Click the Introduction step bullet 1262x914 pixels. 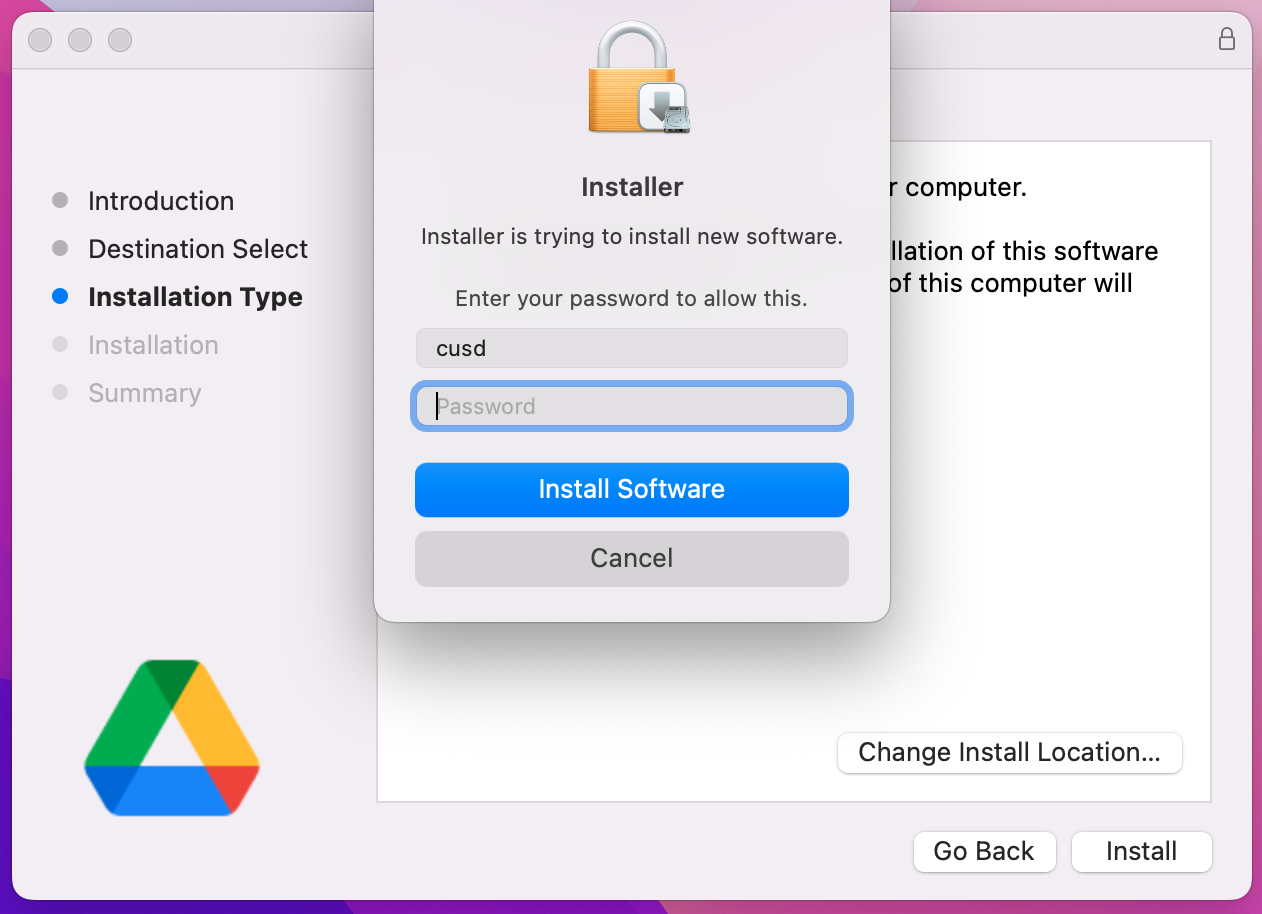point(60,200)
